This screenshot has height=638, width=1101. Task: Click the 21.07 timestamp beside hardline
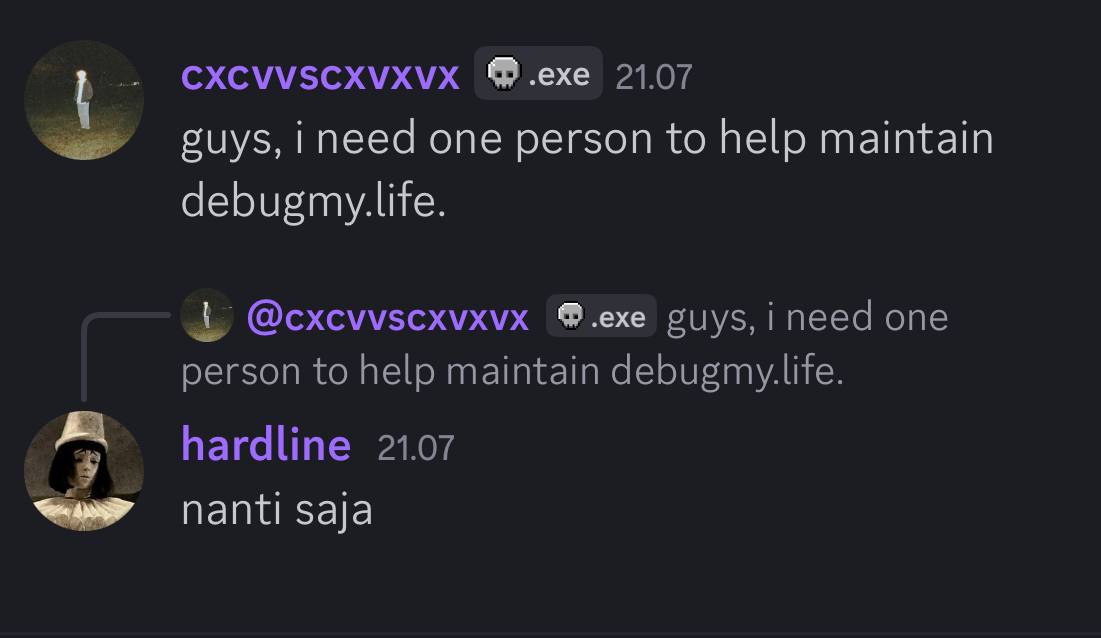point(416,448)
